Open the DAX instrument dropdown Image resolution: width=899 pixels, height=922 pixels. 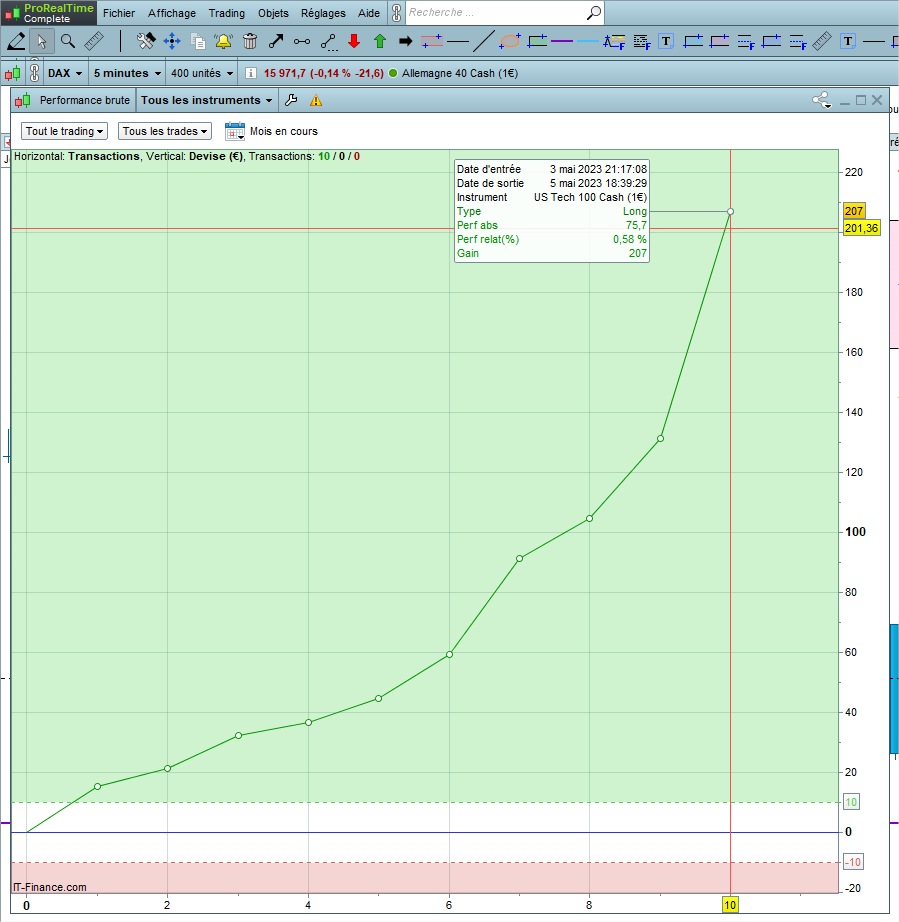coord(65,73)
